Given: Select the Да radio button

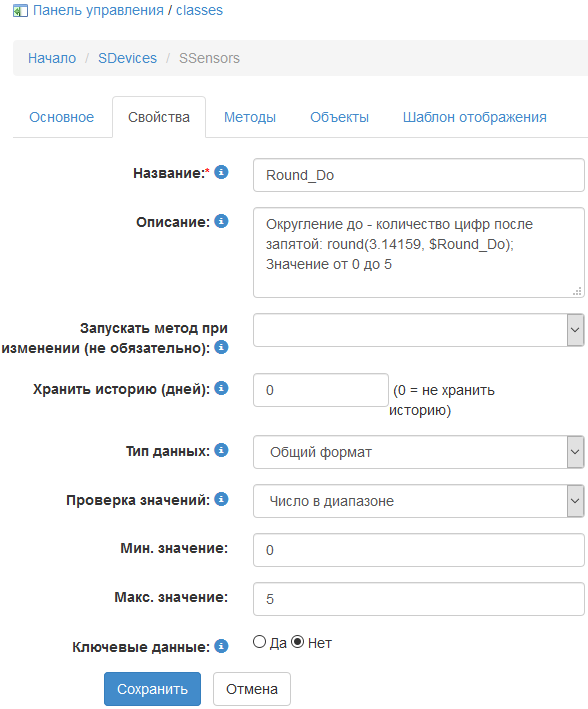Looking at the screenshot, I should point(259,642).
